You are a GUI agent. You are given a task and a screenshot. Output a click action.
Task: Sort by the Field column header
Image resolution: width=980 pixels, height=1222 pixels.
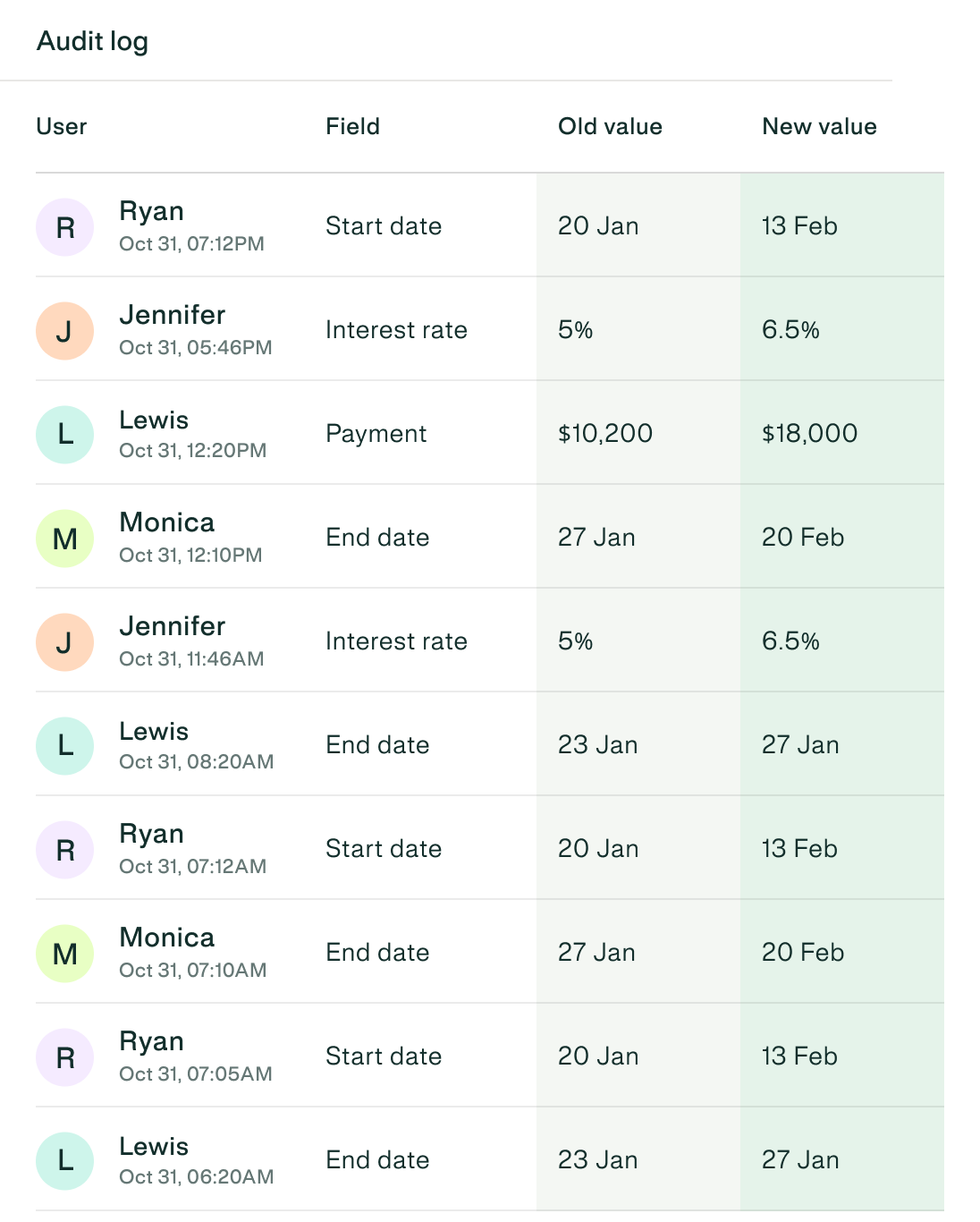[x=352, y=127]
